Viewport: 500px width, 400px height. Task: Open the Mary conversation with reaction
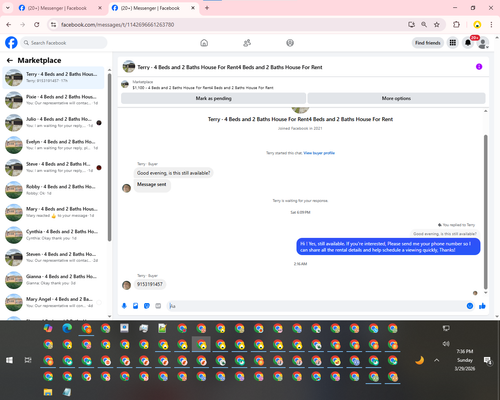[x=53, y=212]
